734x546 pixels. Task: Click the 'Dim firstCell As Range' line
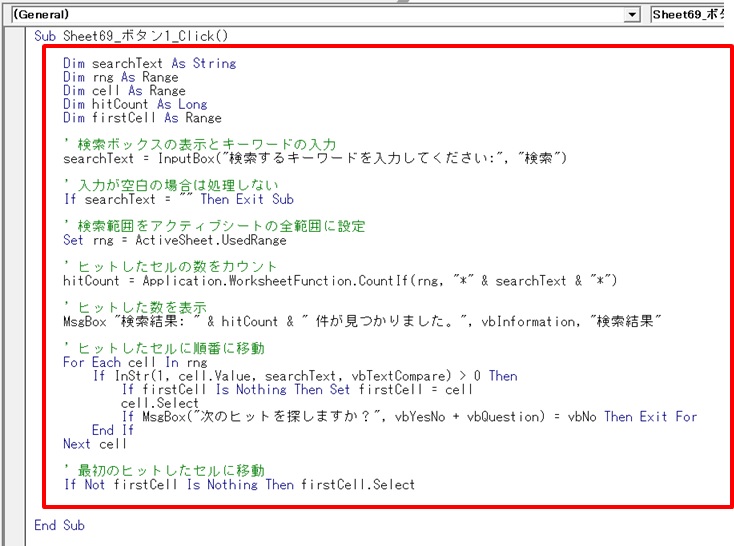tap(142, 118)
